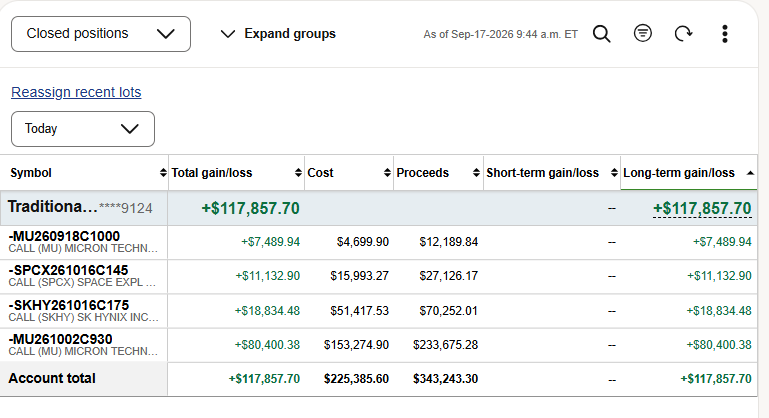Click long-term gain +$7,489.94 cell
Screen dimensions: 769x418
(722, 242)
